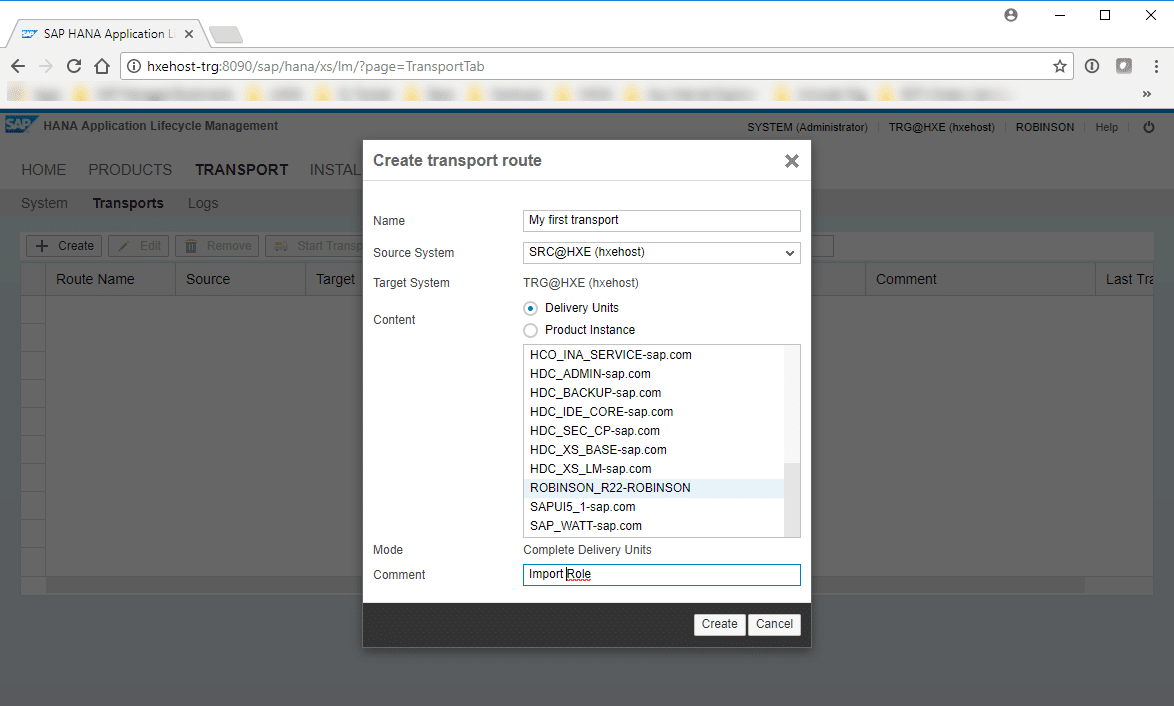Select the Delivery Units radio button

[531, 308]
